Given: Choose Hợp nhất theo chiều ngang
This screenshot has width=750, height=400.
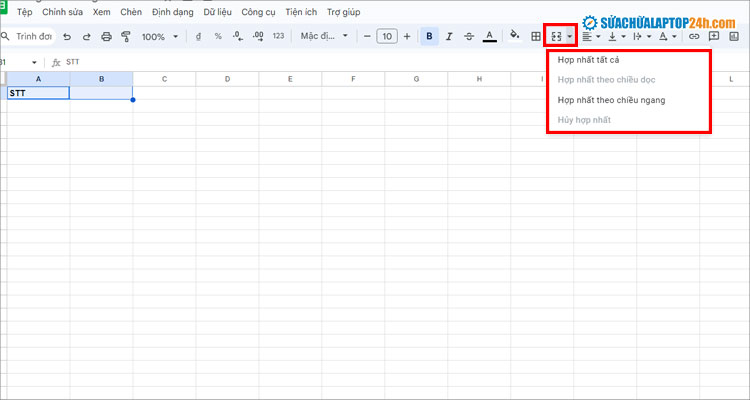Looking at the screenshot, I should tap(611, 100).
